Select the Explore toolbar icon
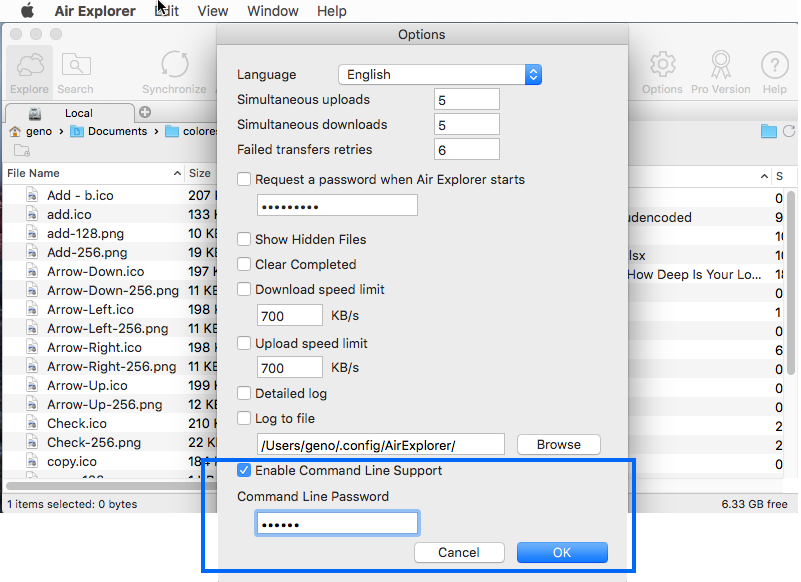Viewport: 801px width, 582px height. click(x=30, y=73)
